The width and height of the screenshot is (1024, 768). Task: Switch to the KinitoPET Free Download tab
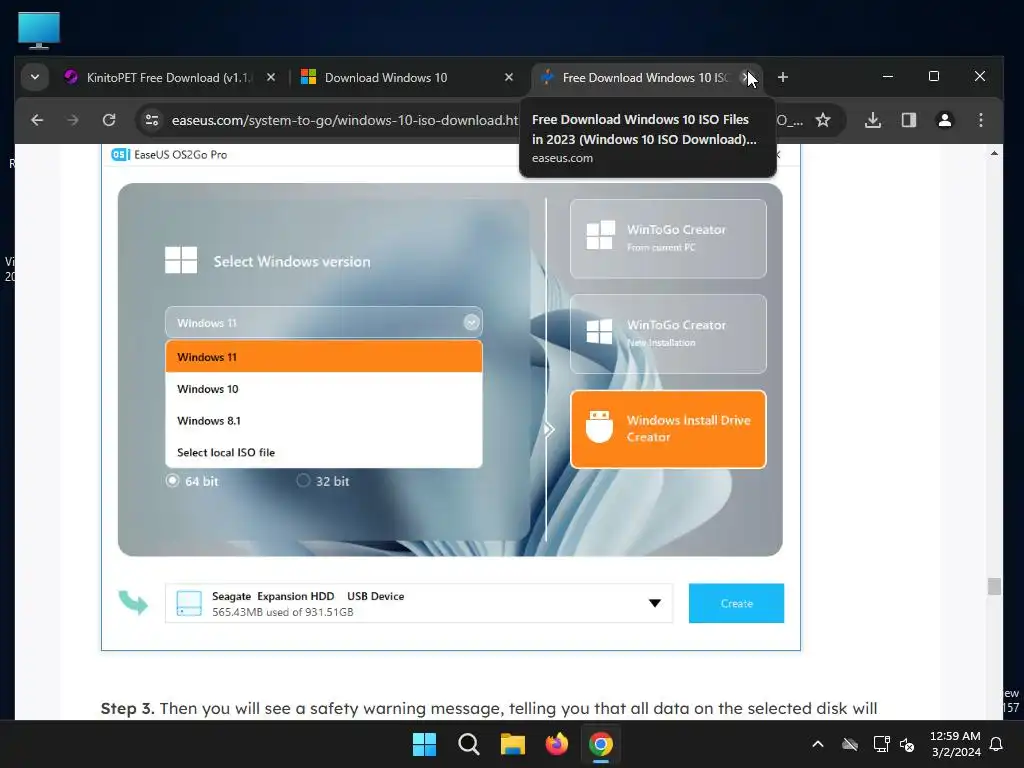[168, 78]
